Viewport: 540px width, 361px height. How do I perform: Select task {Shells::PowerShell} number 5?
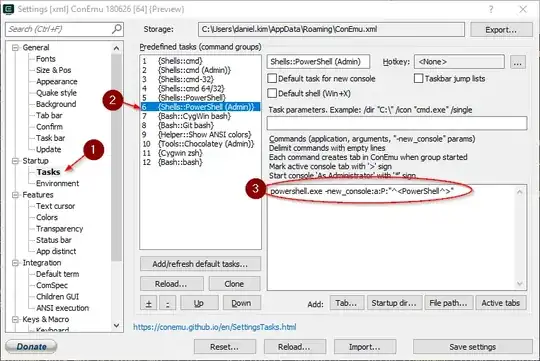point(200,98)
